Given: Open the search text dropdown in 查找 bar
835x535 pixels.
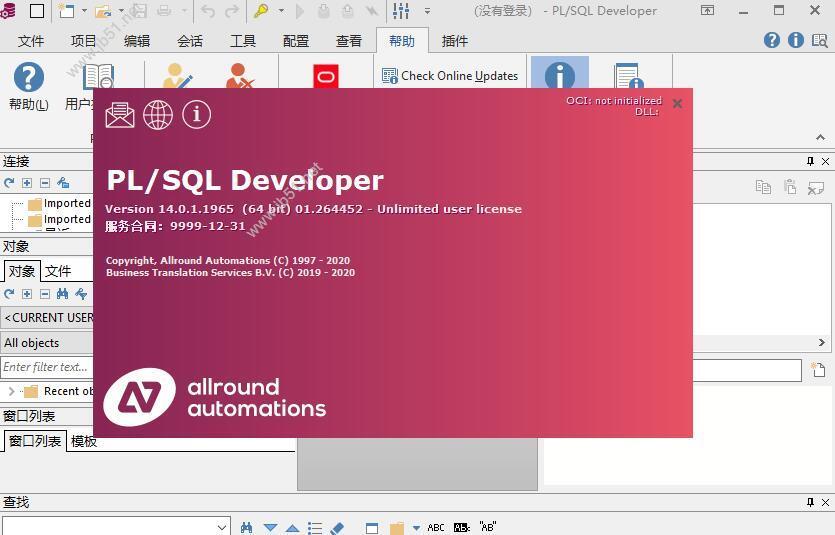Looking at the screenshot, I should [x=222, y=527].
